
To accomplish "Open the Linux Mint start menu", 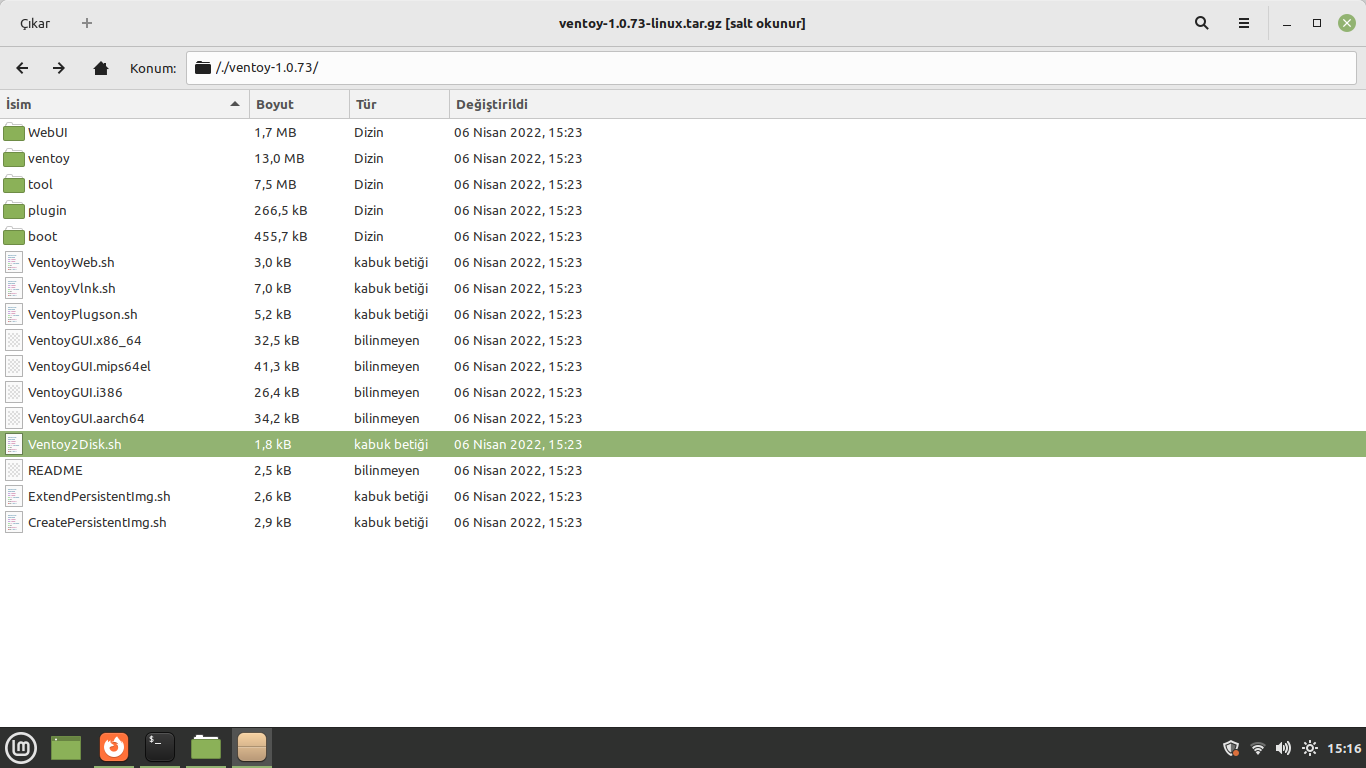I will [x=21, y=747].
